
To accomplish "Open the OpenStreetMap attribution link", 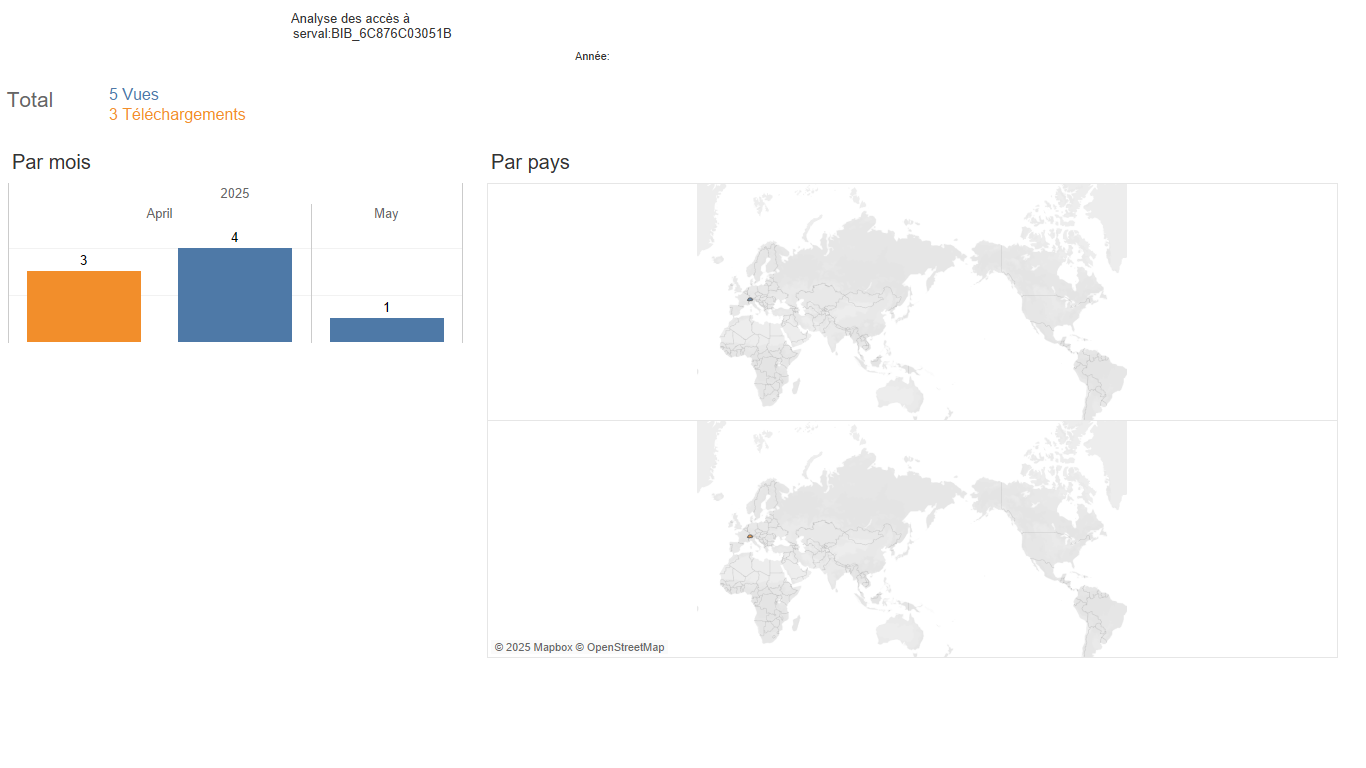I will tap(620, 648).
